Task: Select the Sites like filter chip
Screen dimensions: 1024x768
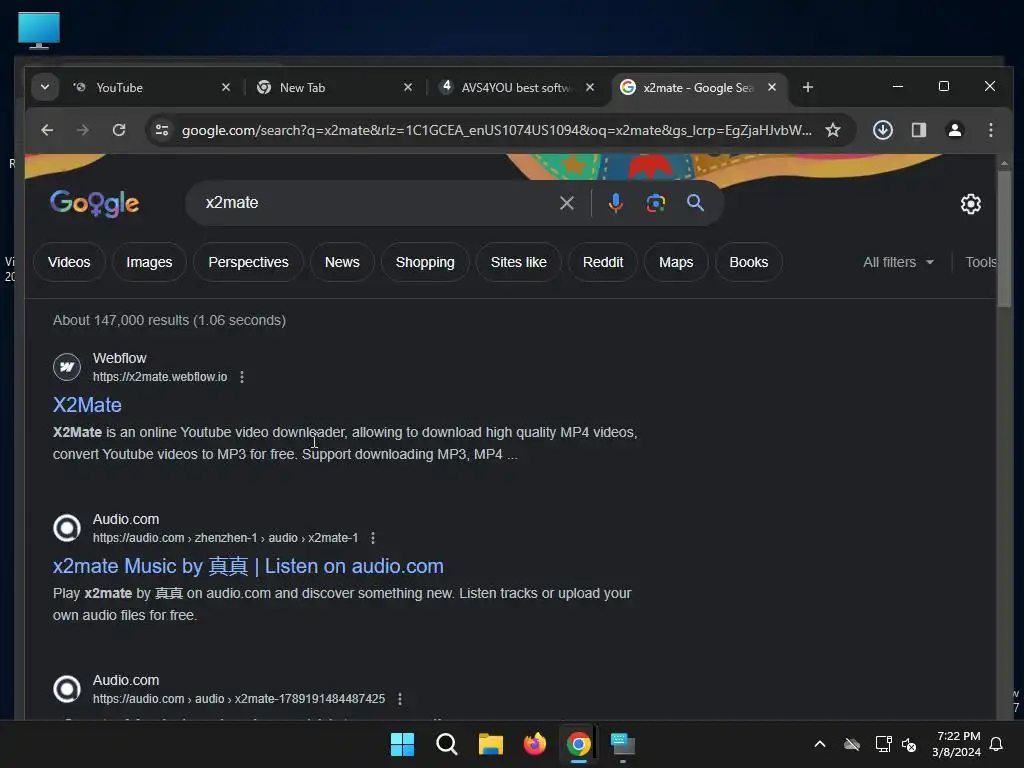Action: point(519,262)
